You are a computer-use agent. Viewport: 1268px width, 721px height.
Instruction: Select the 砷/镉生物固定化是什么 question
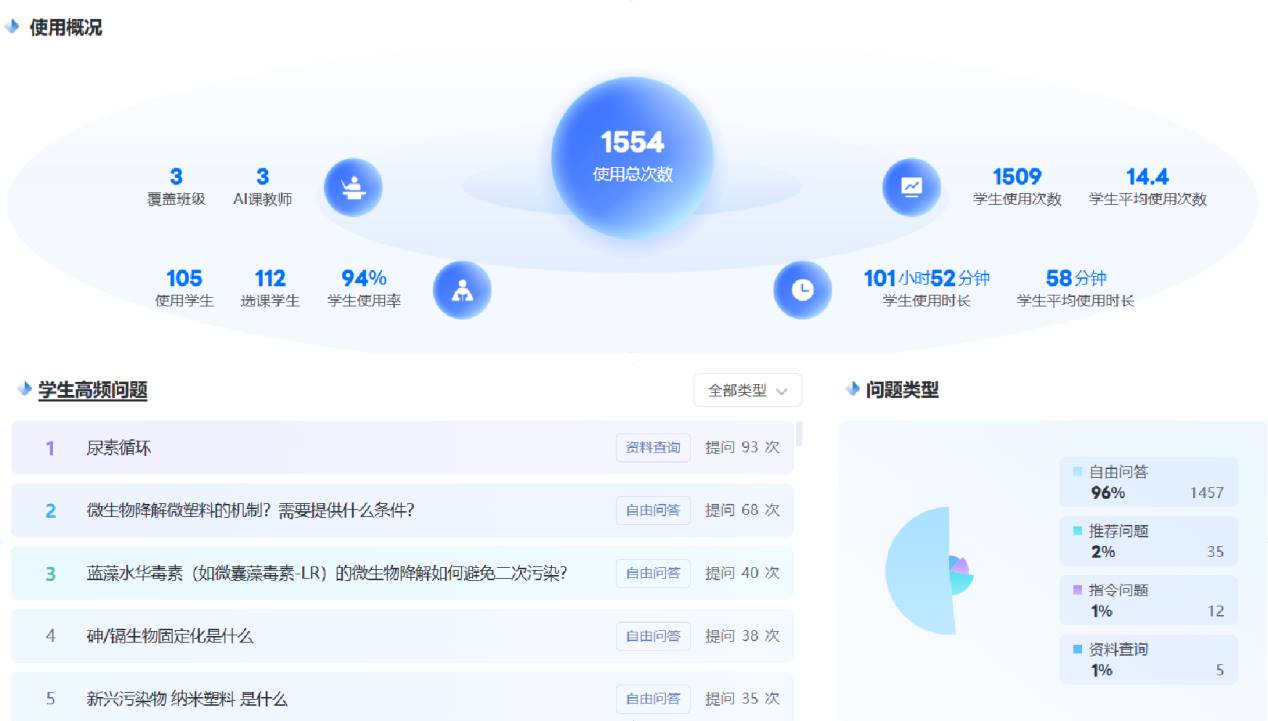tap(170, 636)
